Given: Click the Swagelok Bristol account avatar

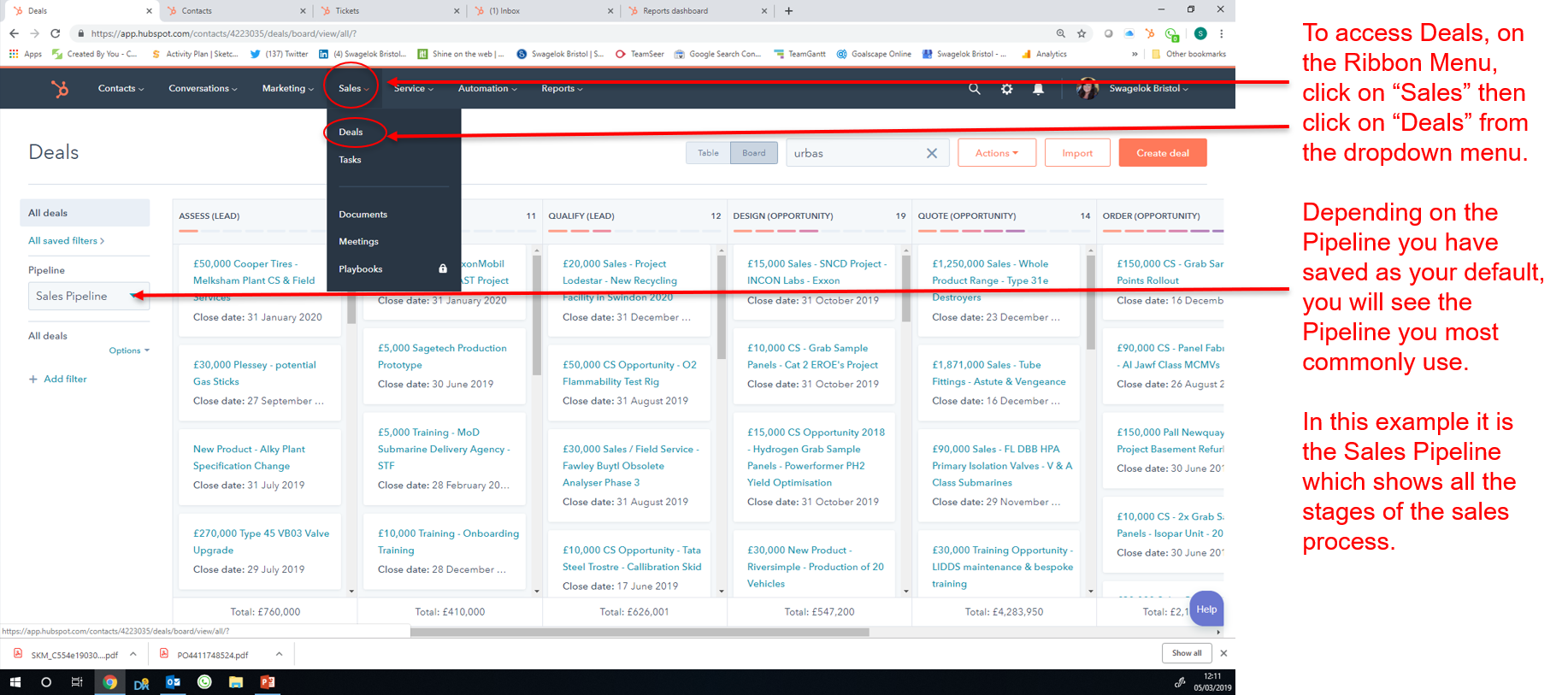Looking at the screenshot, I should (1088, 88).
